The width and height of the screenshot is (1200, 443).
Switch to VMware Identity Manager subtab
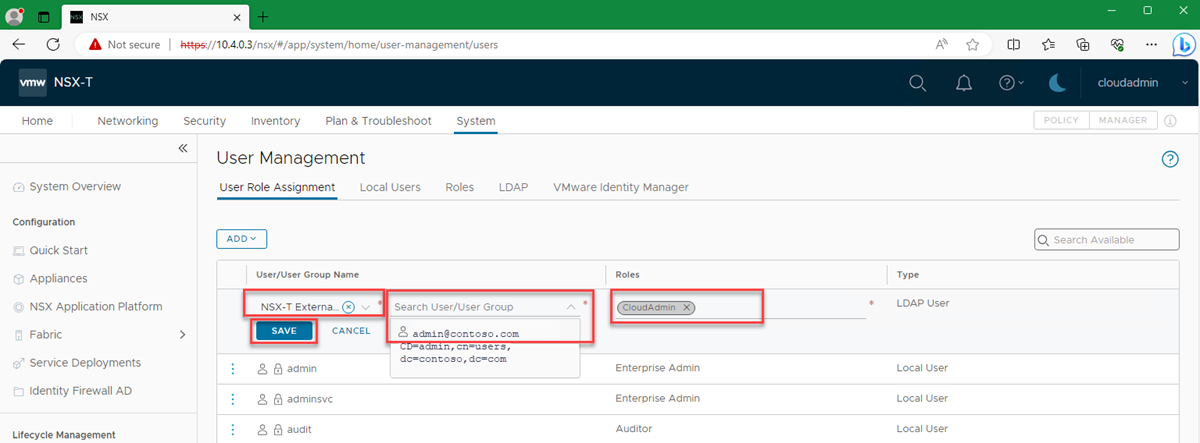[621, 187]
